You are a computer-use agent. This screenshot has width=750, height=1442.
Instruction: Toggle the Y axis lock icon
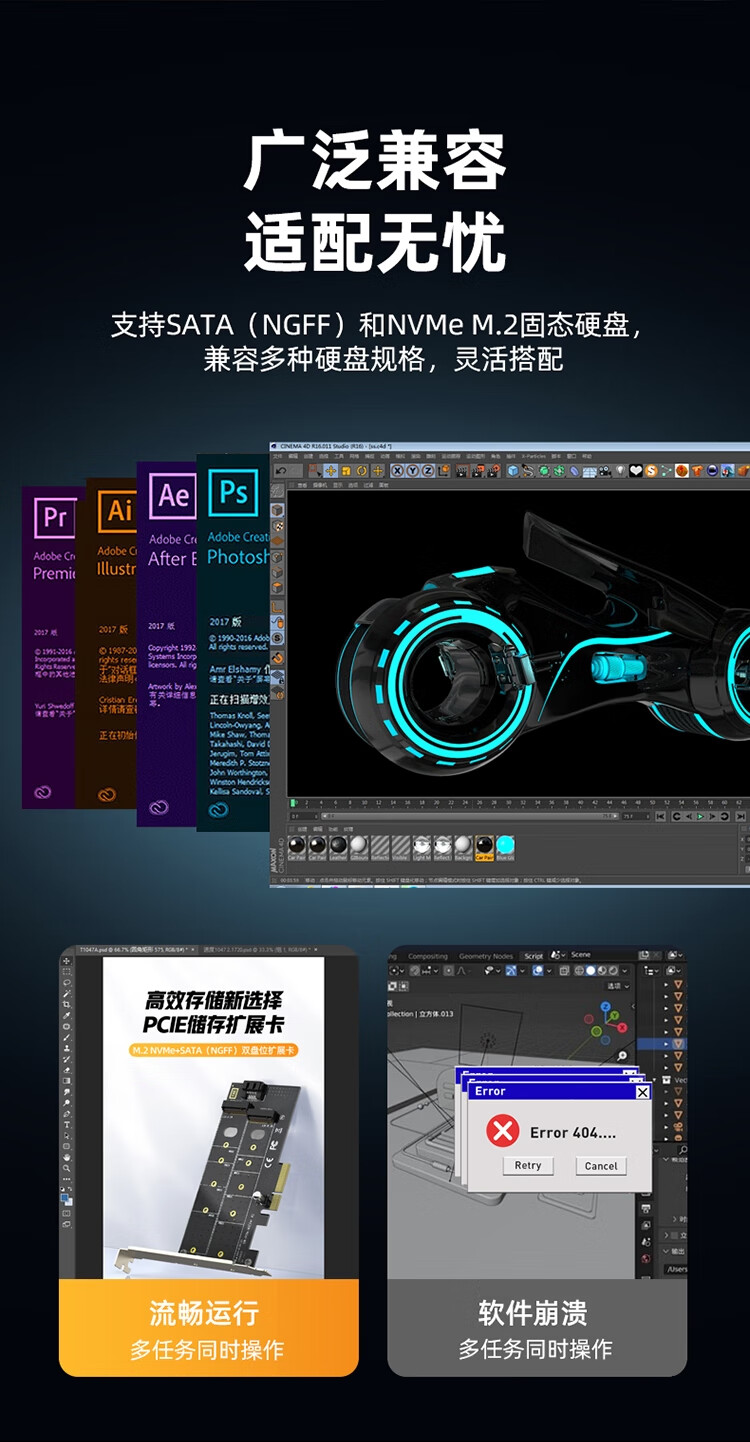412,470
